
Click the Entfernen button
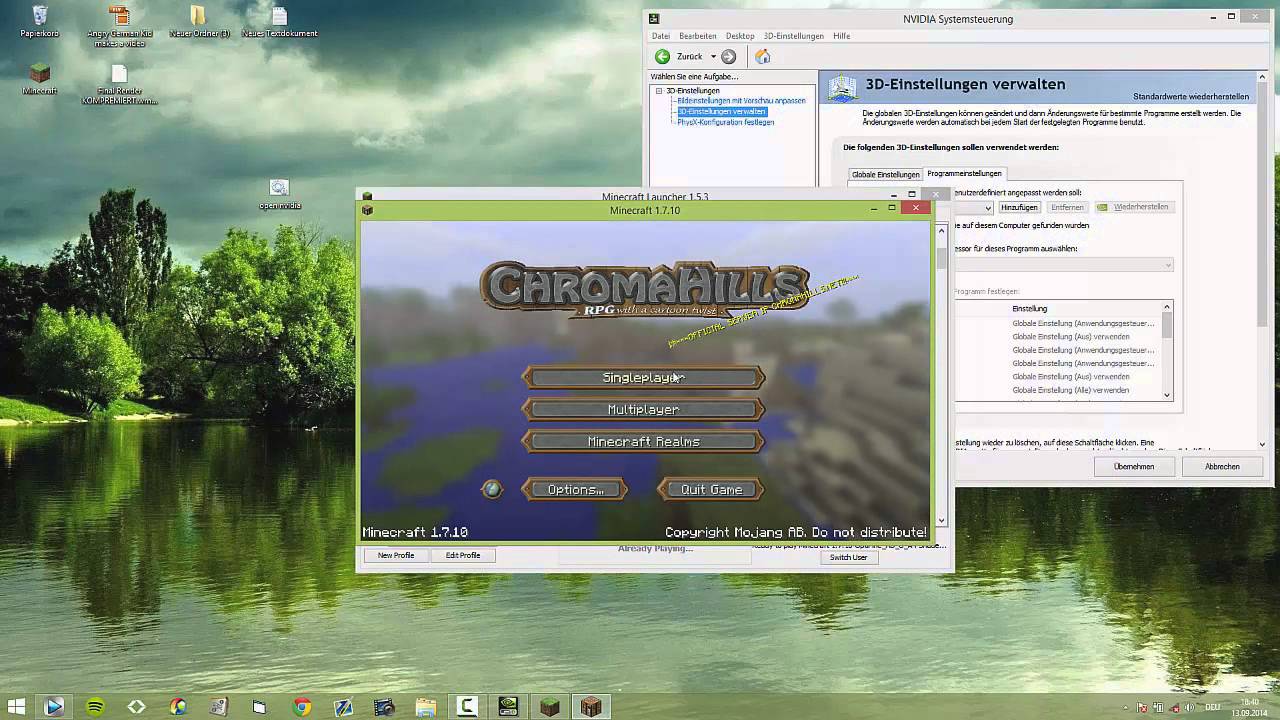[1067, 207]
